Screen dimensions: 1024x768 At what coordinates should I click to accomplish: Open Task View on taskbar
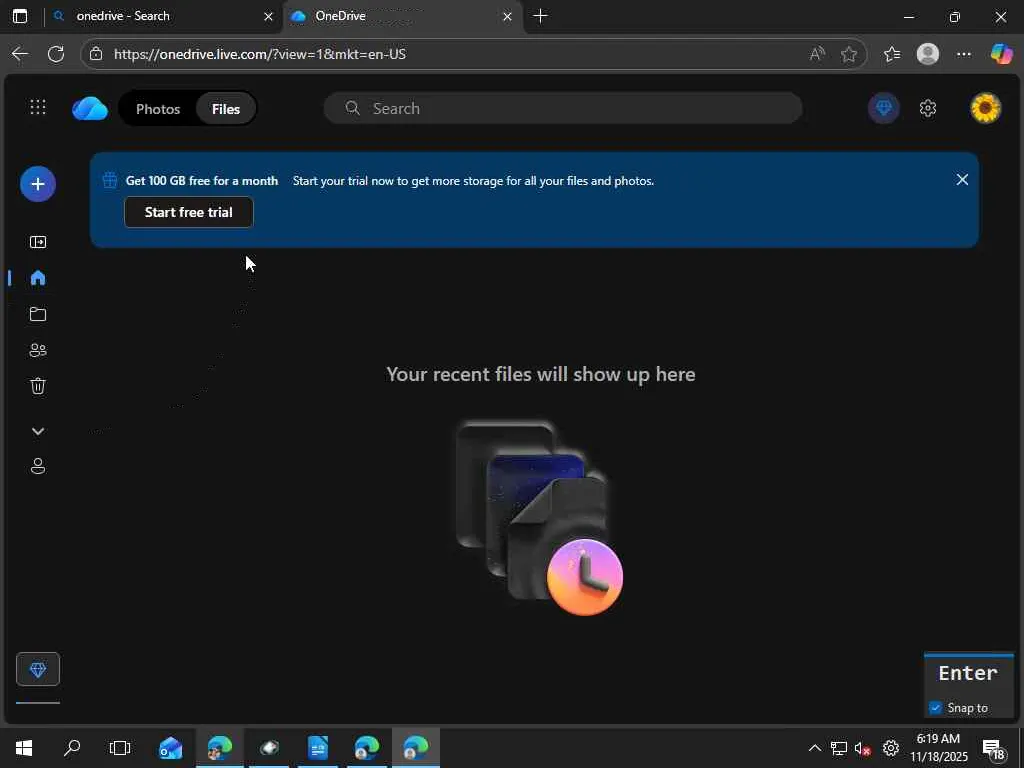pyautogui.click(x=120, y=748)
